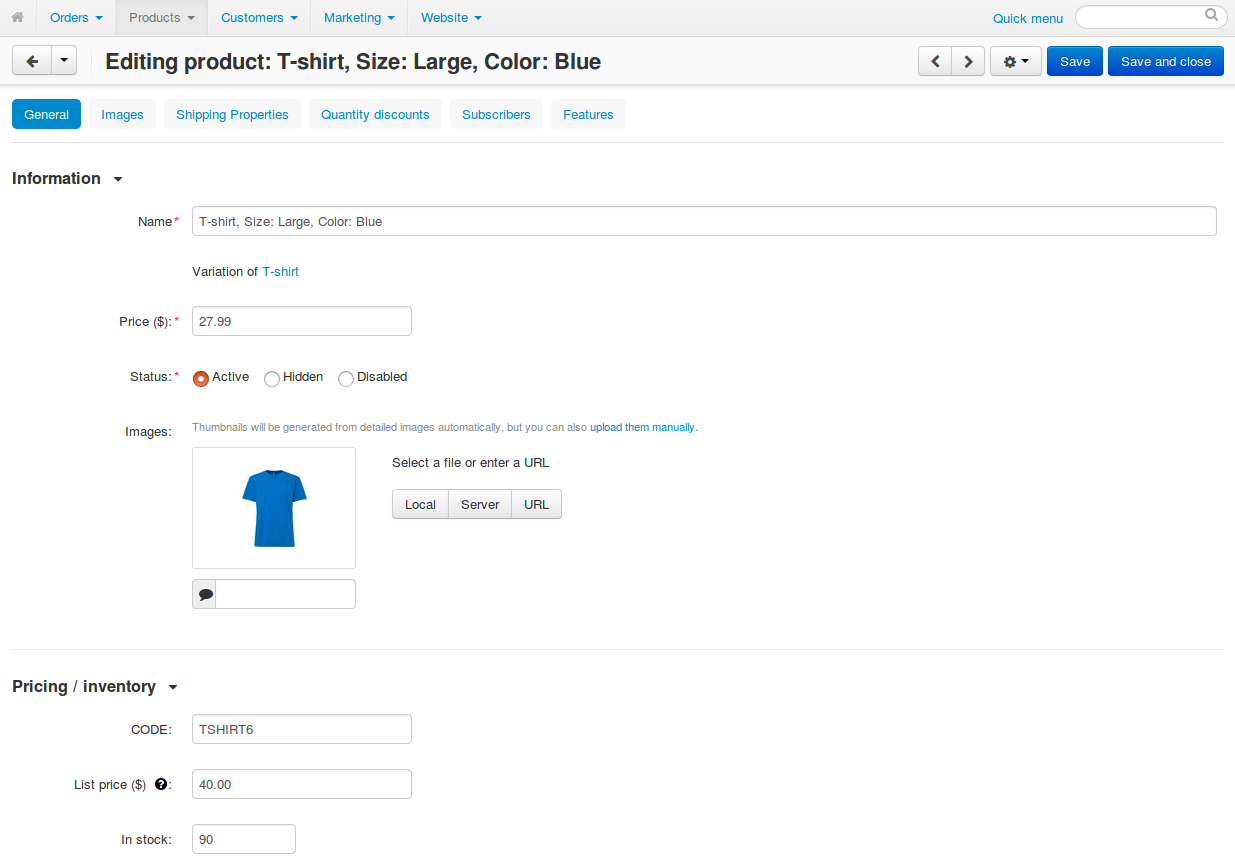This screenshot has width=1235, height=865.
Task: Select the Disabled status radio
Action: [x=346, y=378]
